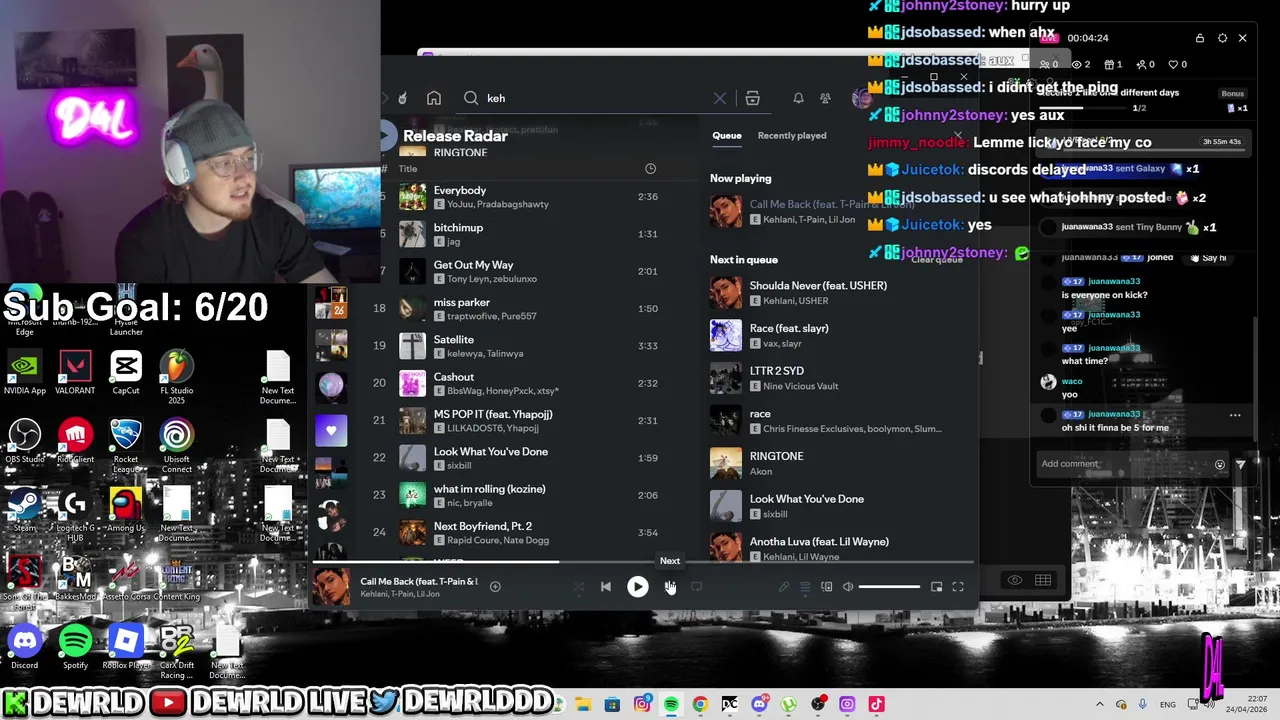Click the song progress bar
1280x720 pixels.
(x=642, y=562)
